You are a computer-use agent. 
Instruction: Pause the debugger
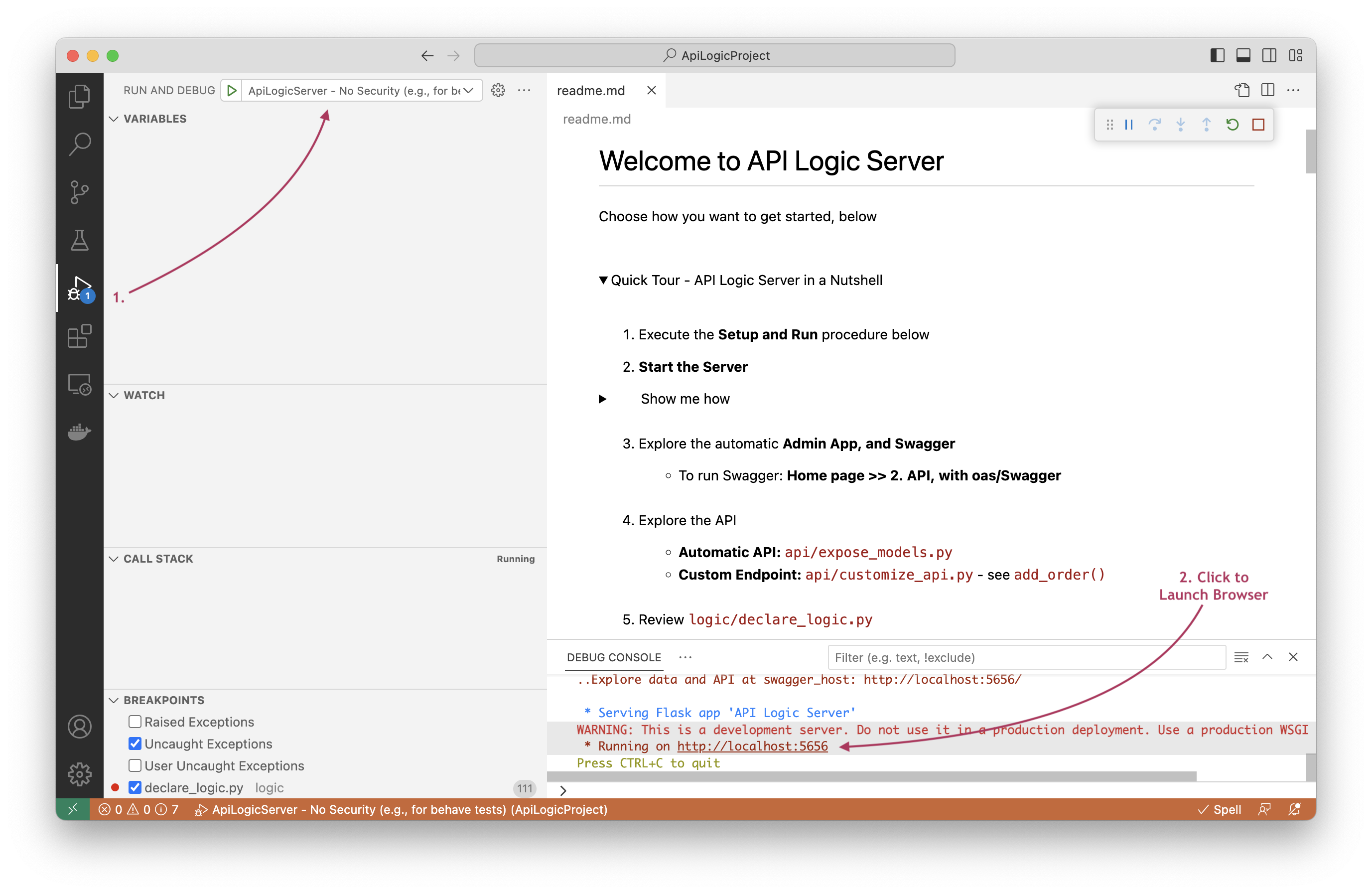pyautogui.click(x=1129, y=125)
